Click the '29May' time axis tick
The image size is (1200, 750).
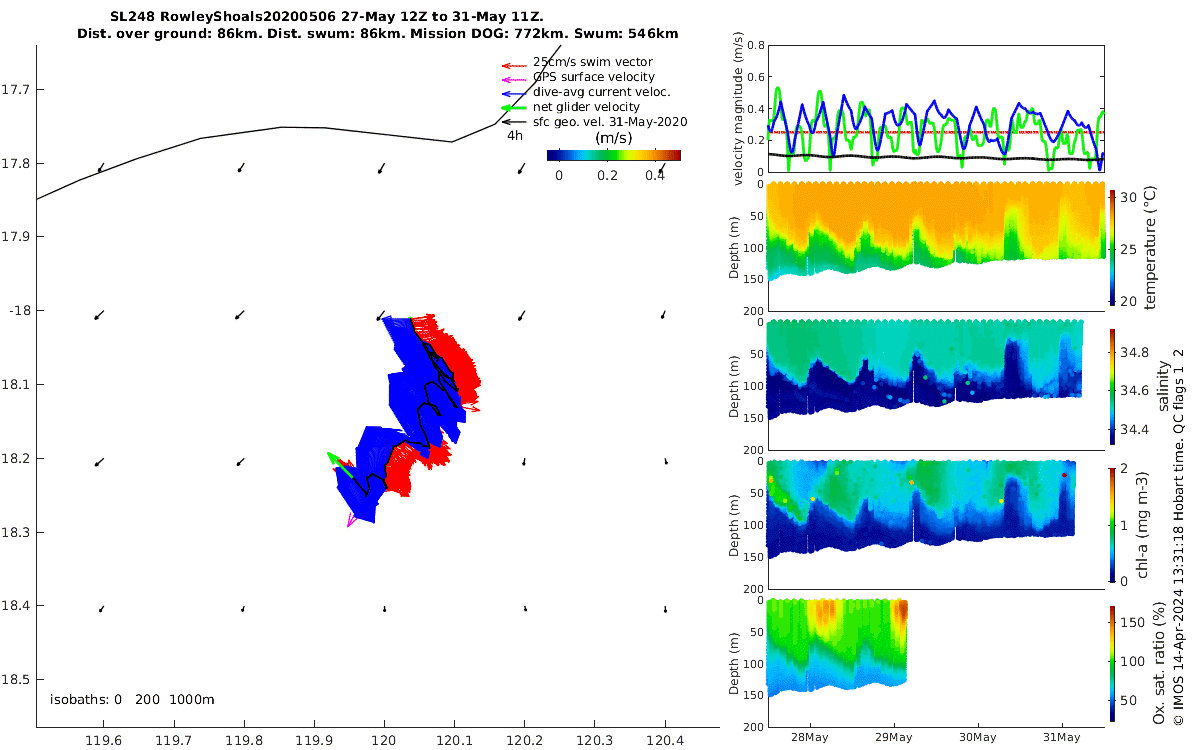tap(893, 738)
